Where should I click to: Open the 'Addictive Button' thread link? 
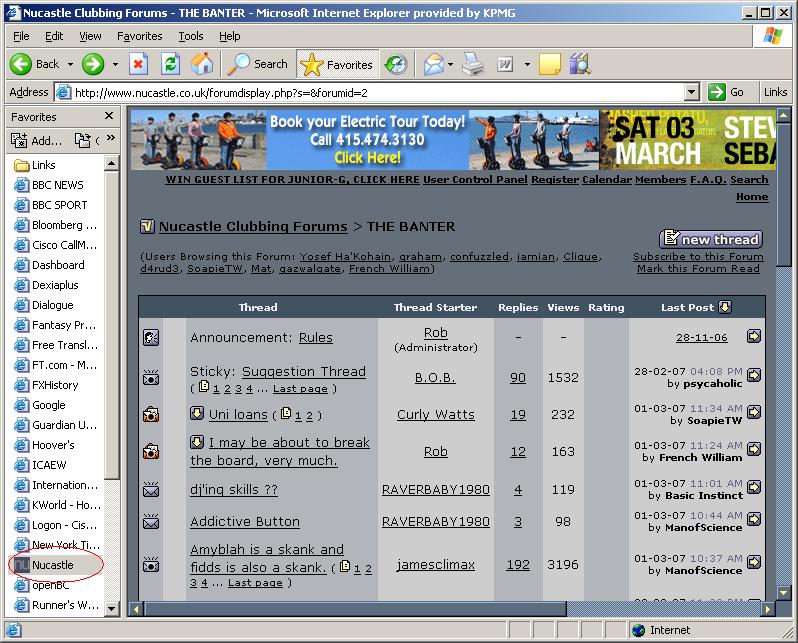tap(245, 522)
